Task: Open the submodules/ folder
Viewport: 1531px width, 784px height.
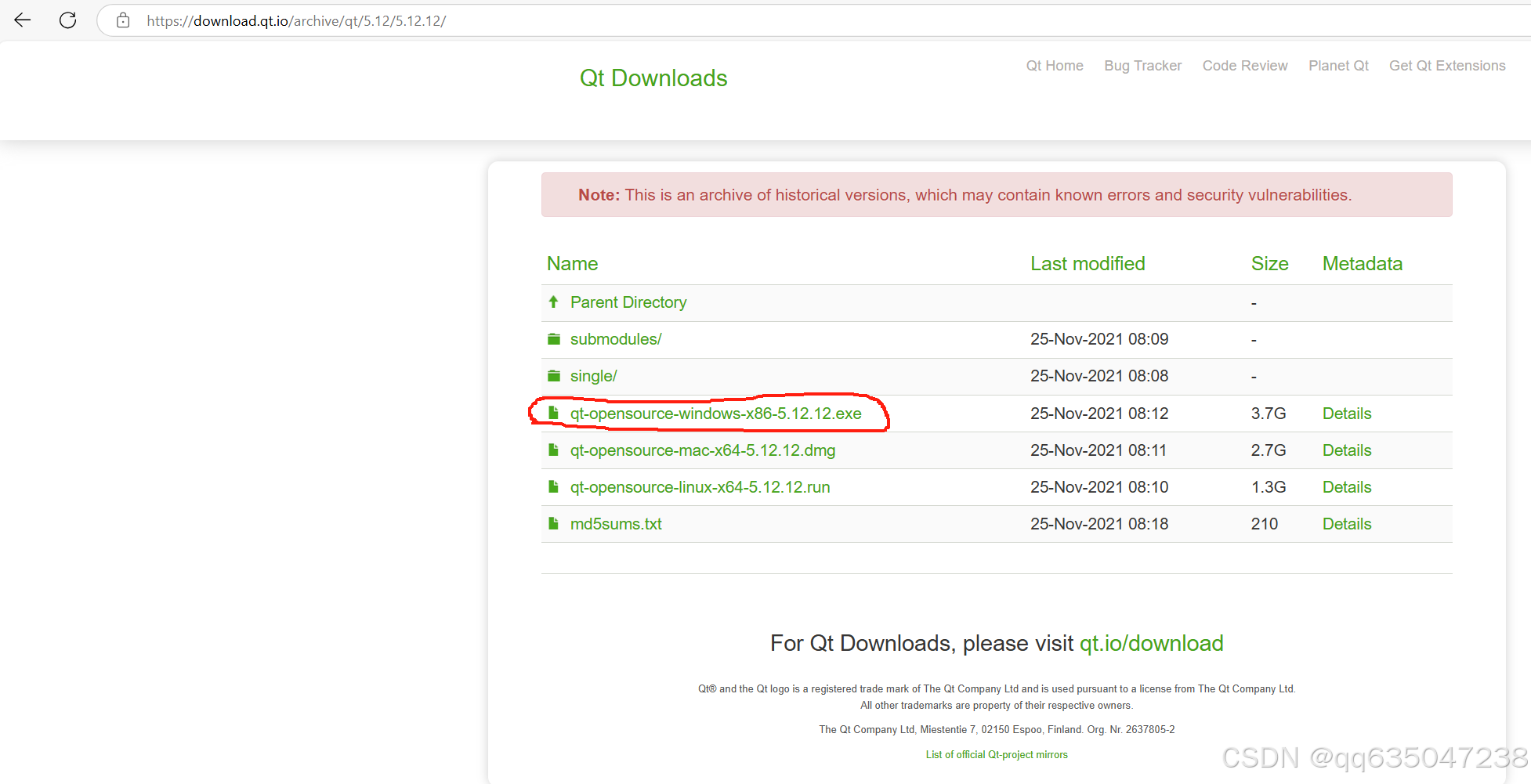Action: pyautogui.click(x=616, y=339)
